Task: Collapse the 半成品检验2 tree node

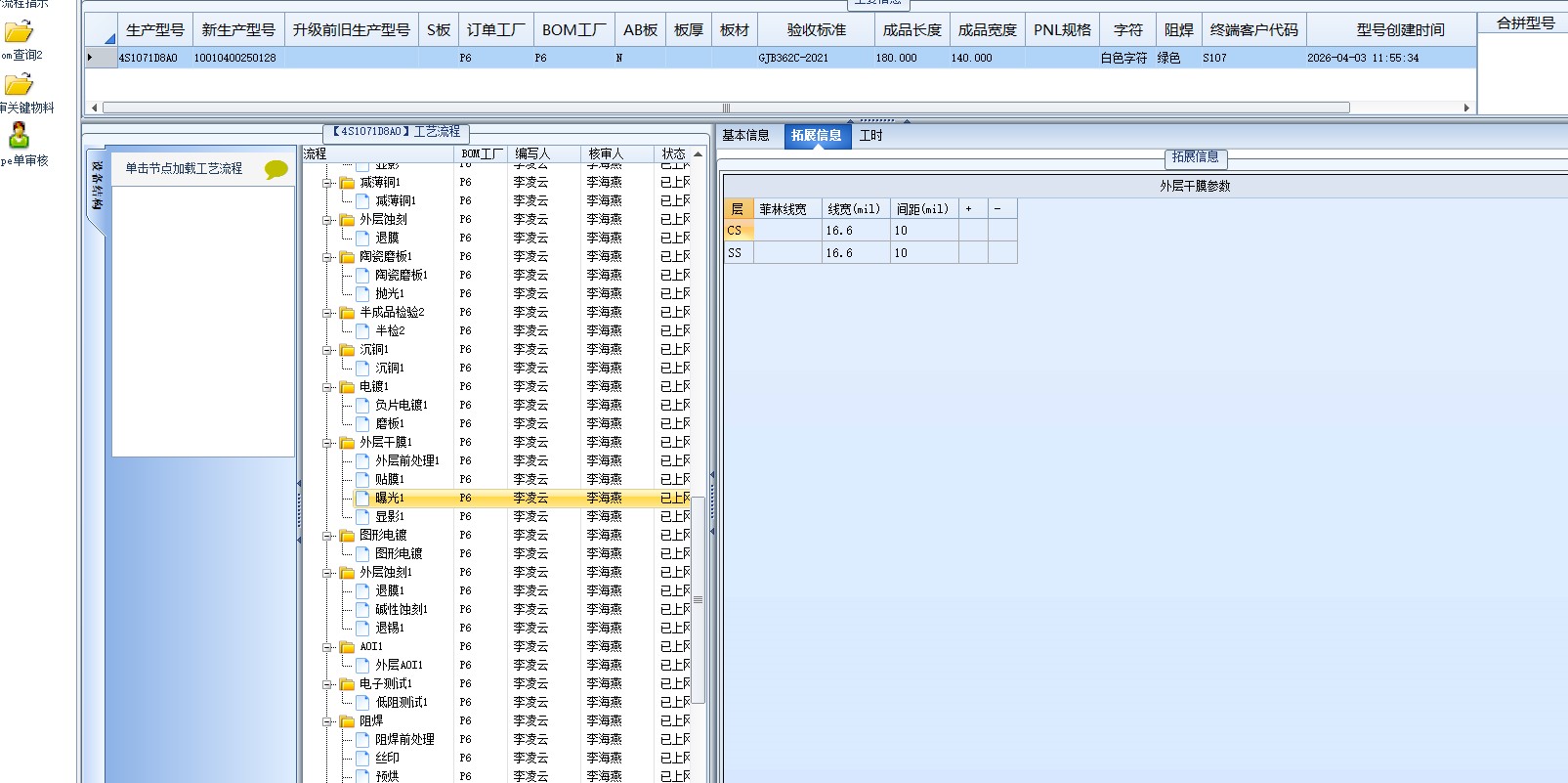Action: (327, 313)
